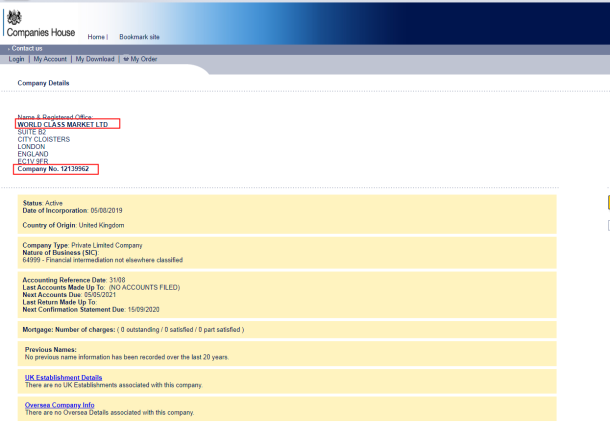Open My Download menu item

(95, 59)
